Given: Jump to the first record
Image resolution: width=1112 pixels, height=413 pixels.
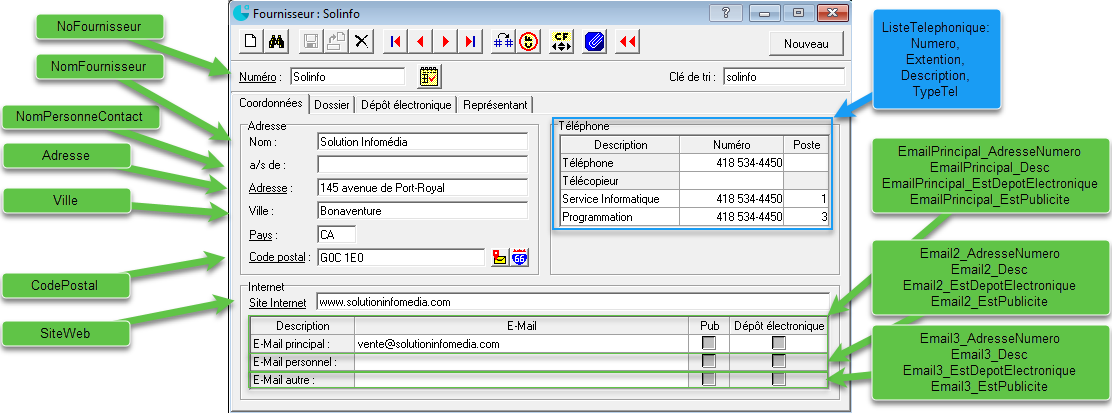Looking at the screenshot, I should [396, 42].
